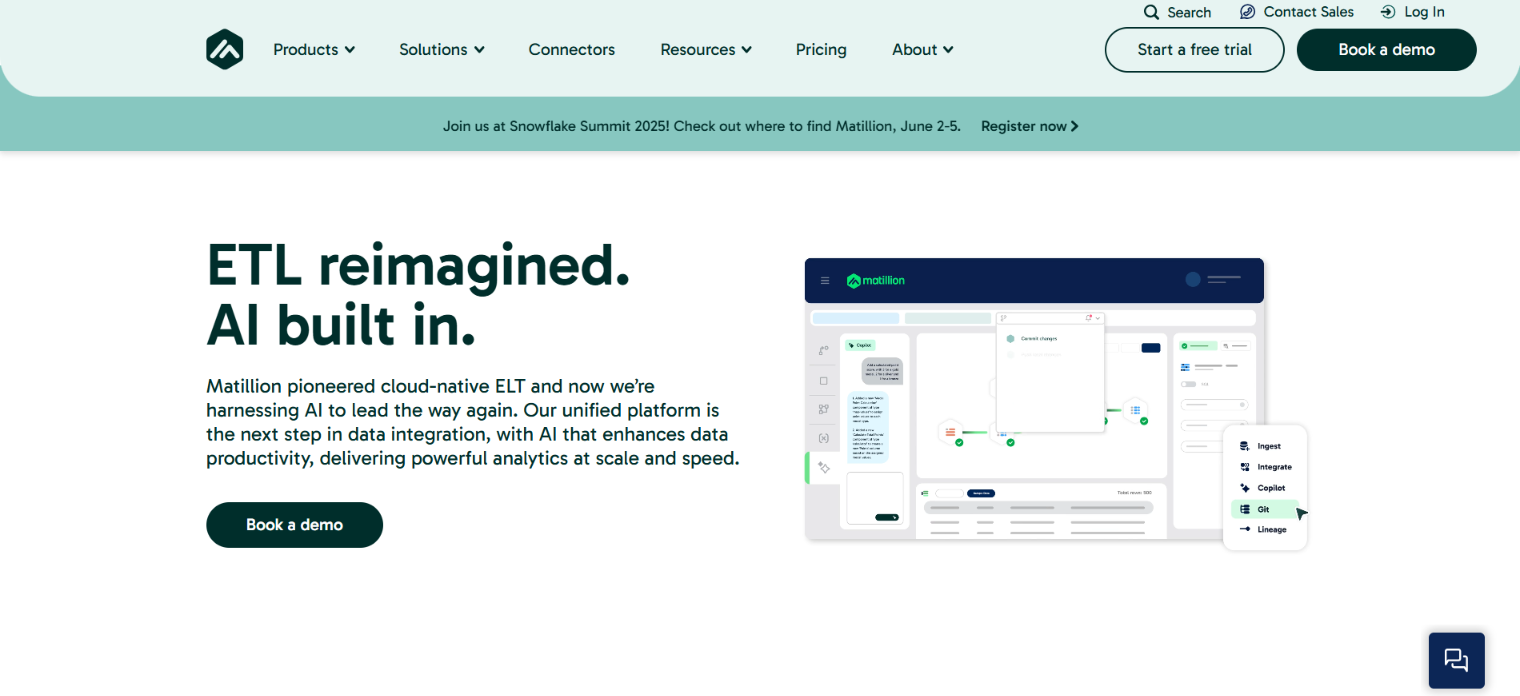Screen dimensions: 1520x696
Task: Click the branch icon in illustration sidebar
Action: 823,350
